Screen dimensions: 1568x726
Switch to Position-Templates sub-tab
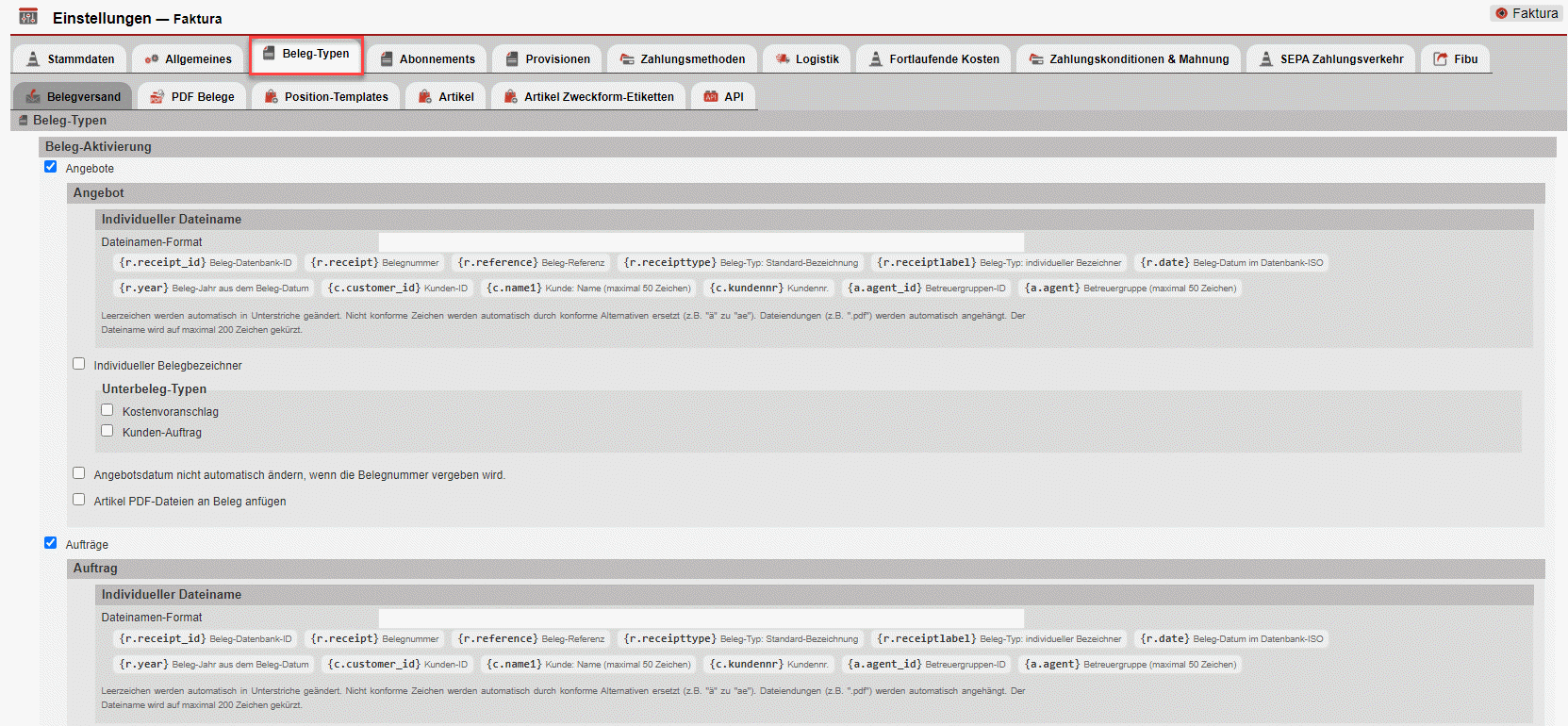(326, 96)
